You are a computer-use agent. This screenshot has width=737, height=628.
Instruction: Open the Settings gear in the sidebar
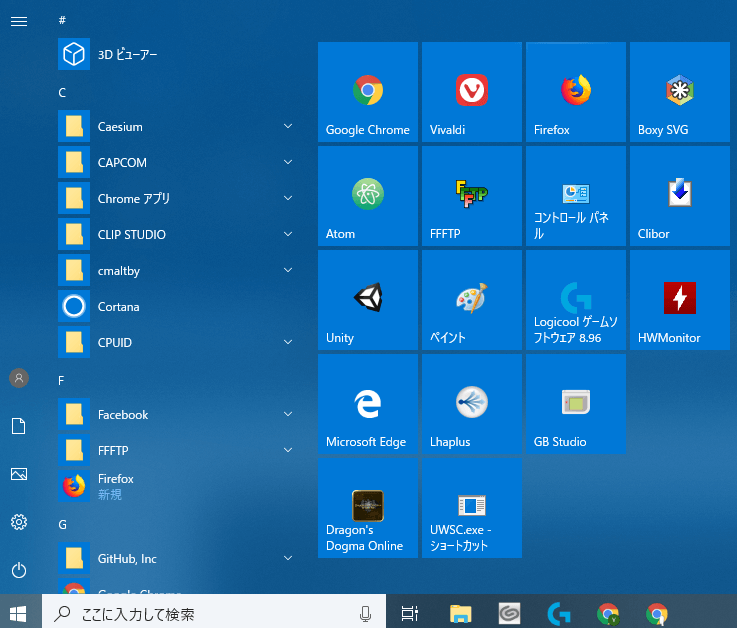[x=19, y=522]
